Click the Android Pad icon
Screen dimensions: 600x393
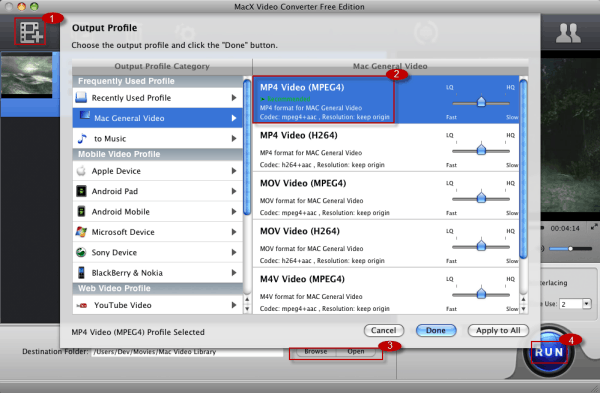click(81, 191)
